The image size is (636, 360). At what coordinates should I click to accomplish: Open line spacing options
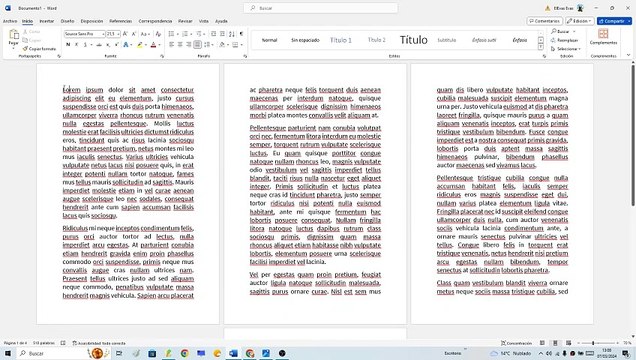pyautogui.click(x=208, y=45)
